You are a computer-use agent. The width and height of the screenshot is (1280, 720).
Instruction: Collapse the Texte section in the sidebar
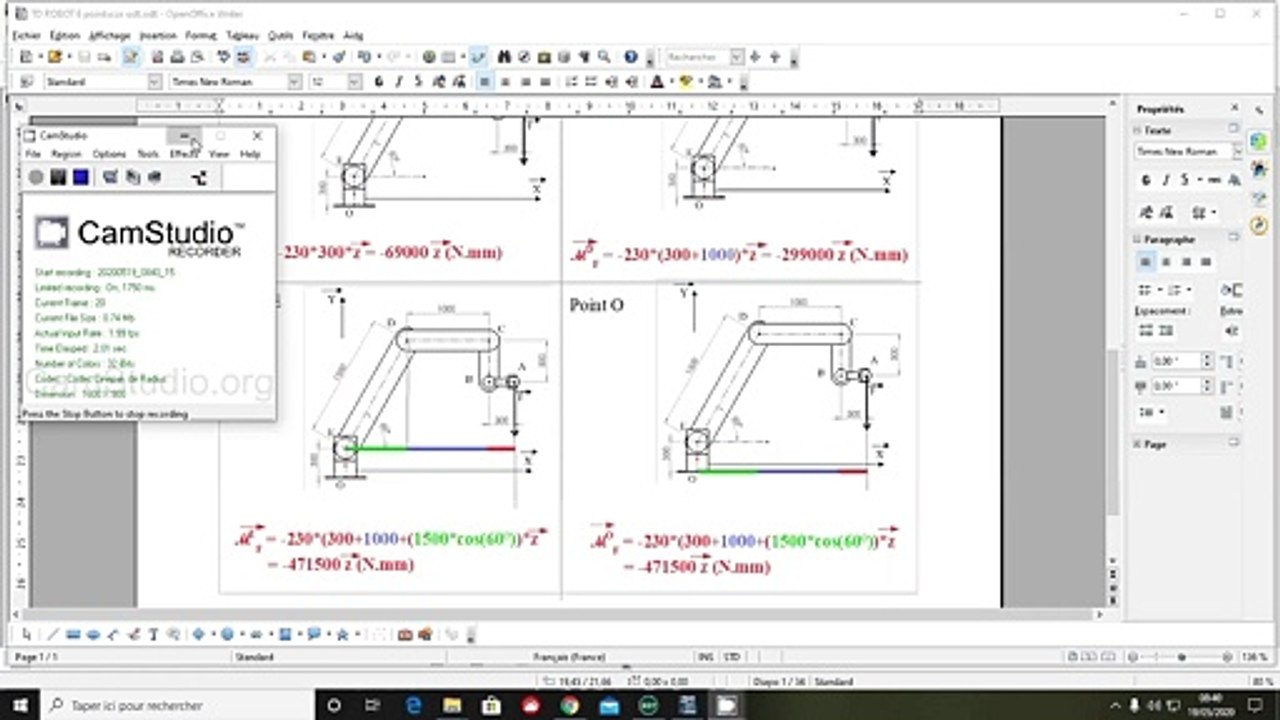pyautogui.click(x=1137, y=130)
